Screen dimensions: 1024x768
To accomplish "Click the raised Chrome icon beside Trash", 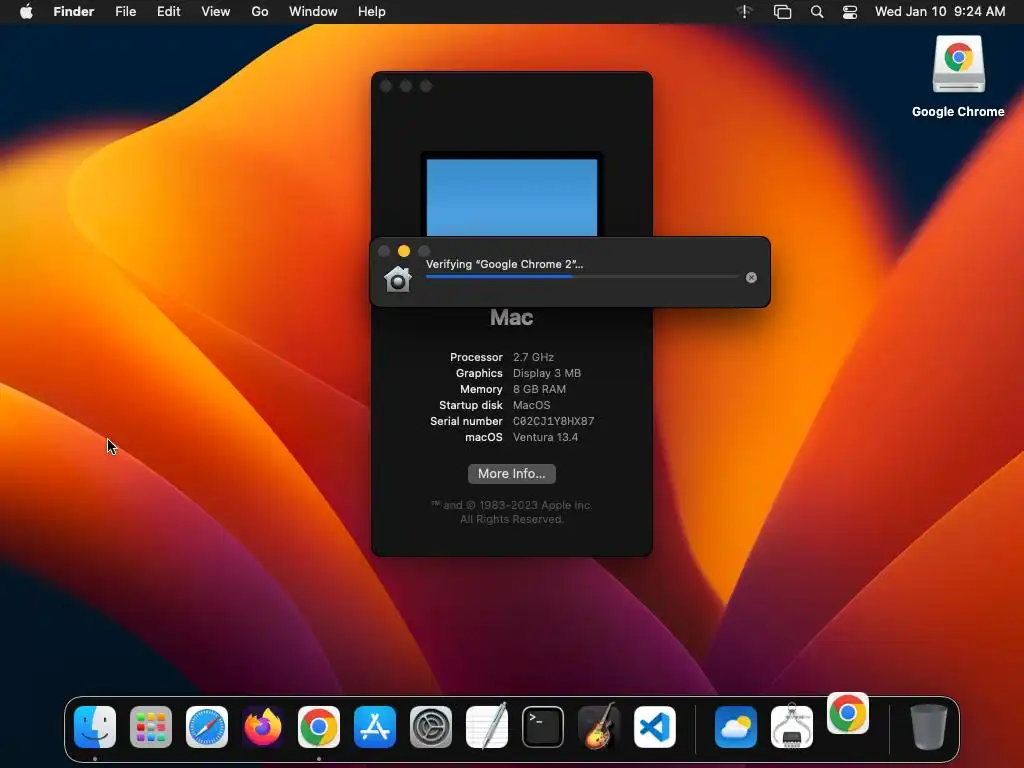I will [x=848, y=713].
